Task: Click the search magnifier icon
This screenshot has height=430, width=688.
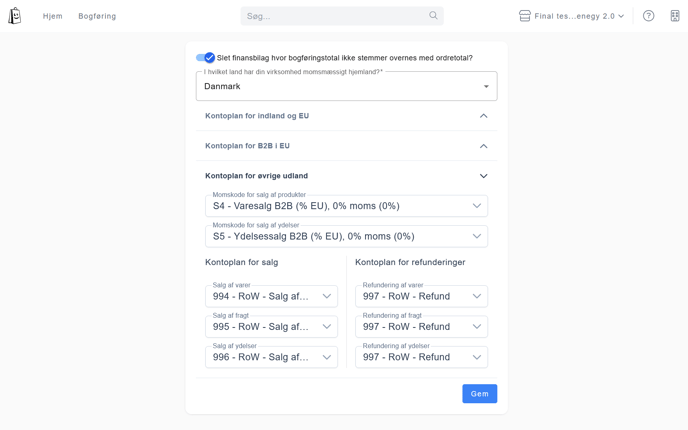Action: pyautogui.click(x=433, y=16)
